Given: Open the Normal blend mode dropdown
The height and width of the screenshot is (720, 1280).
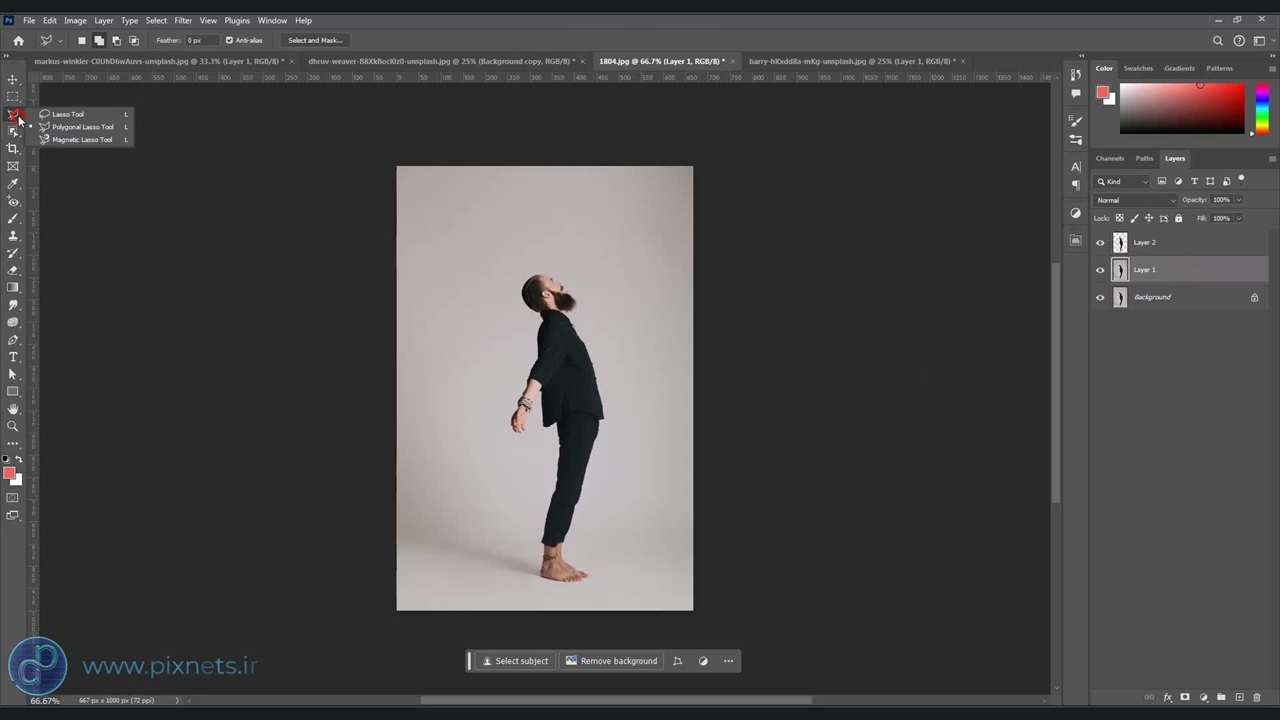Looking at the screenshot, I should (1135, 200).
